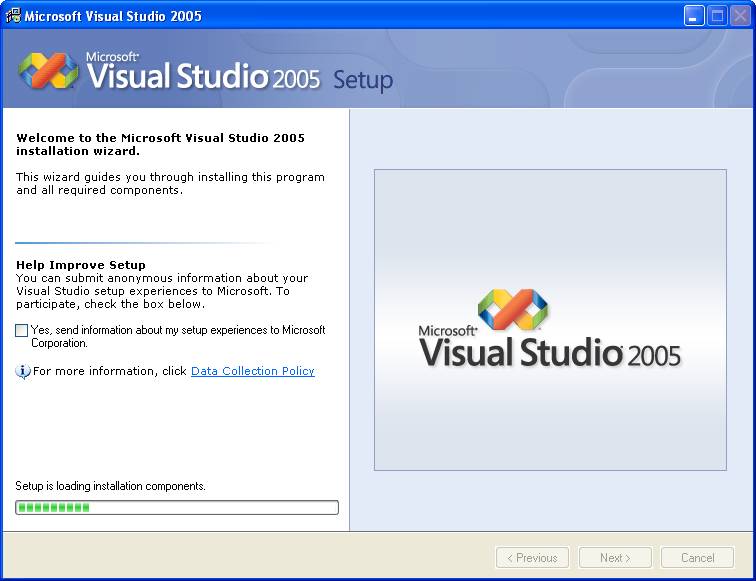Click the 'Help Improve Setup' heading
This screenshot has width=756, height=581.
pos(81,265)
